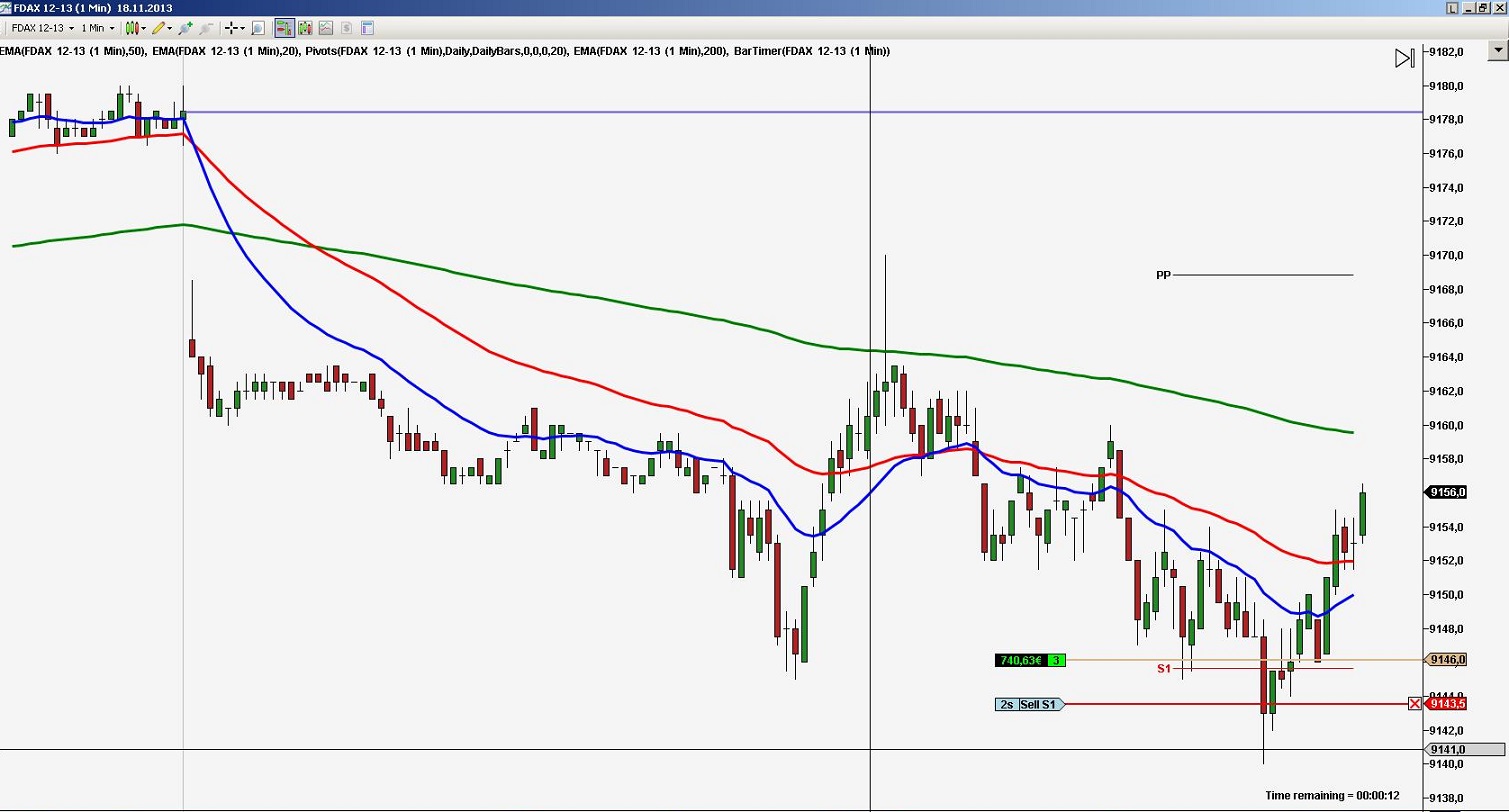The image size is (1509, 812).
Task: Open the chart window layout icon
Action: point(366,28)
